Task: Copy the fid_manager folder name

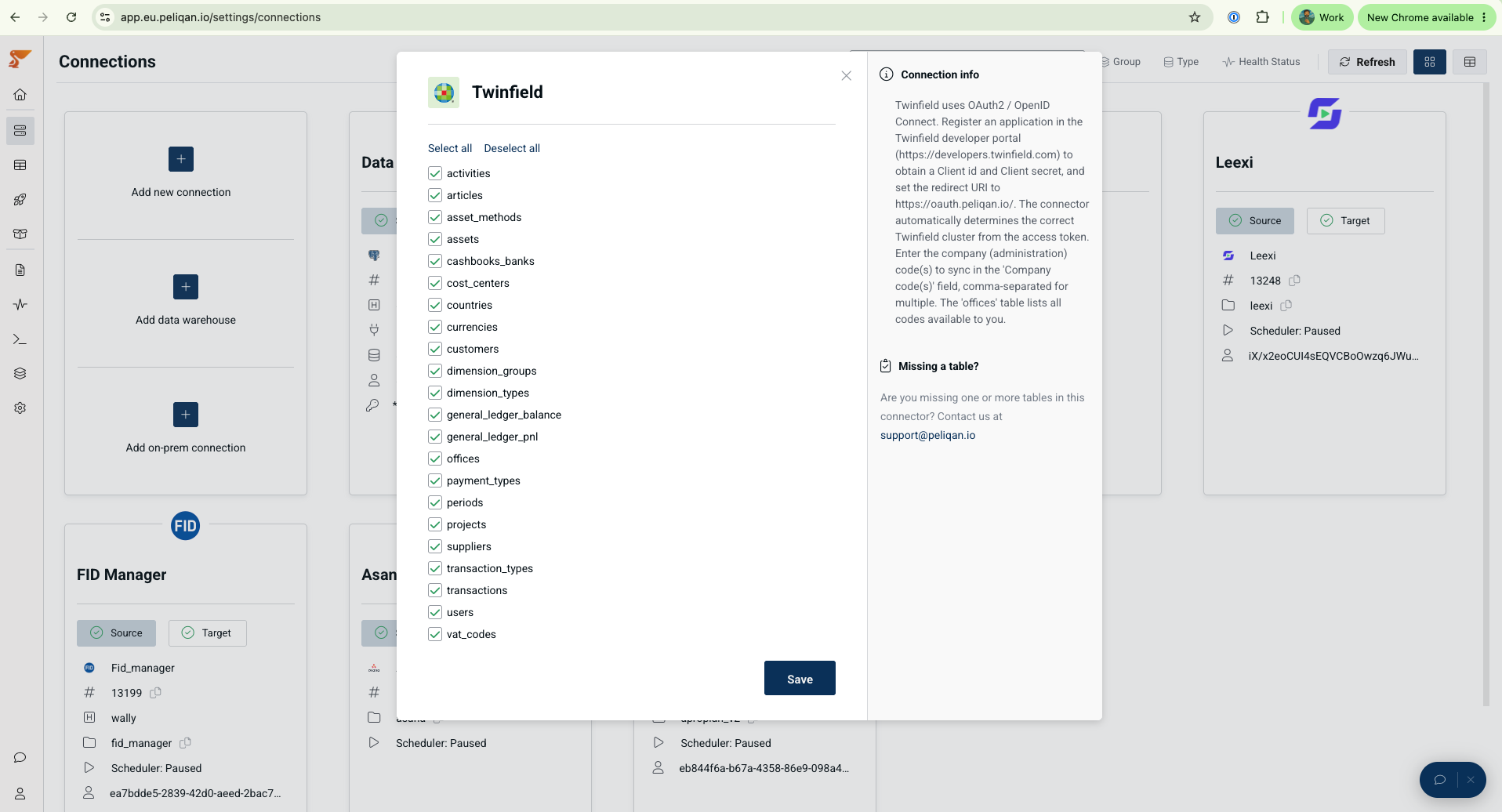Action: (186, 743)
